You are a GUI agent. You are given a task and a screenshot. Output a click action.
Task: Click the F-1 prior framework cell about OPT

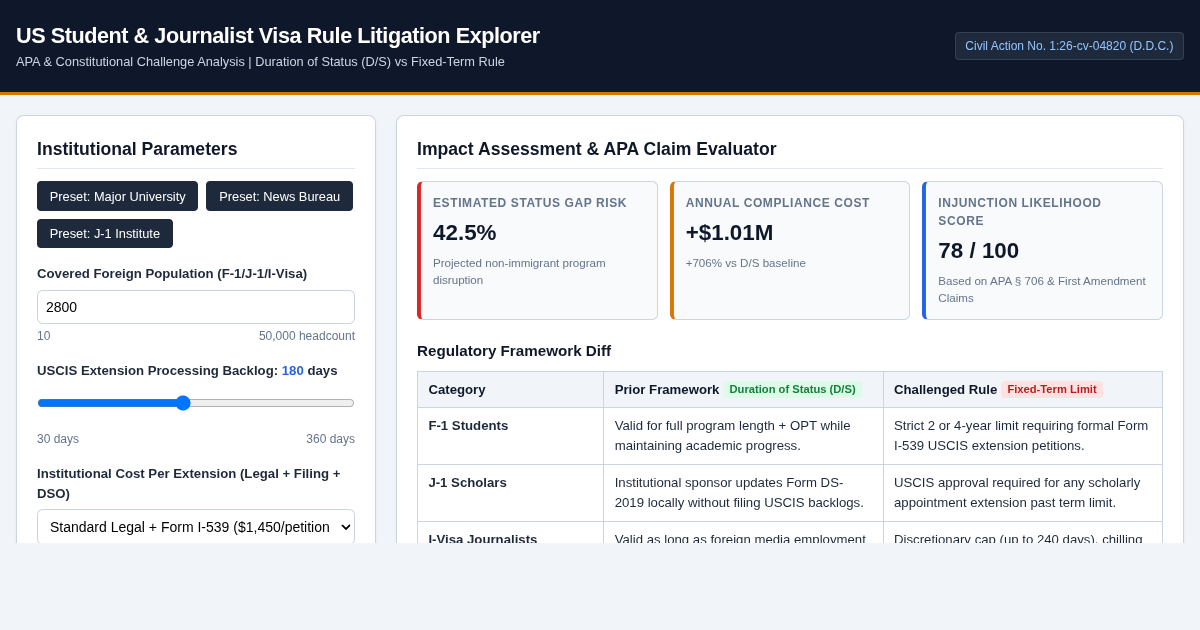pyautogui.click(x=743, y=436)
